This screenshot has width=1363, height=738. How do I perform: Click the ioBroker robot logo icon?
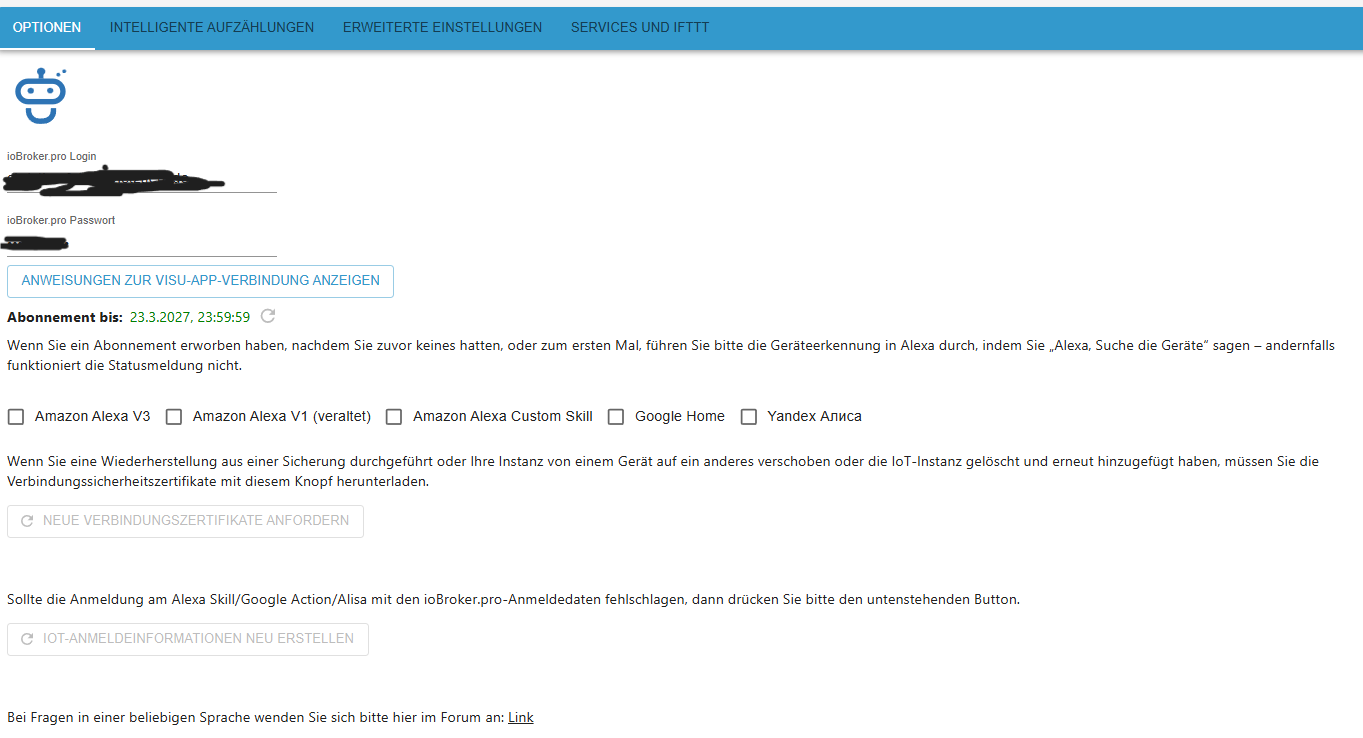click(x=40, y=97)
